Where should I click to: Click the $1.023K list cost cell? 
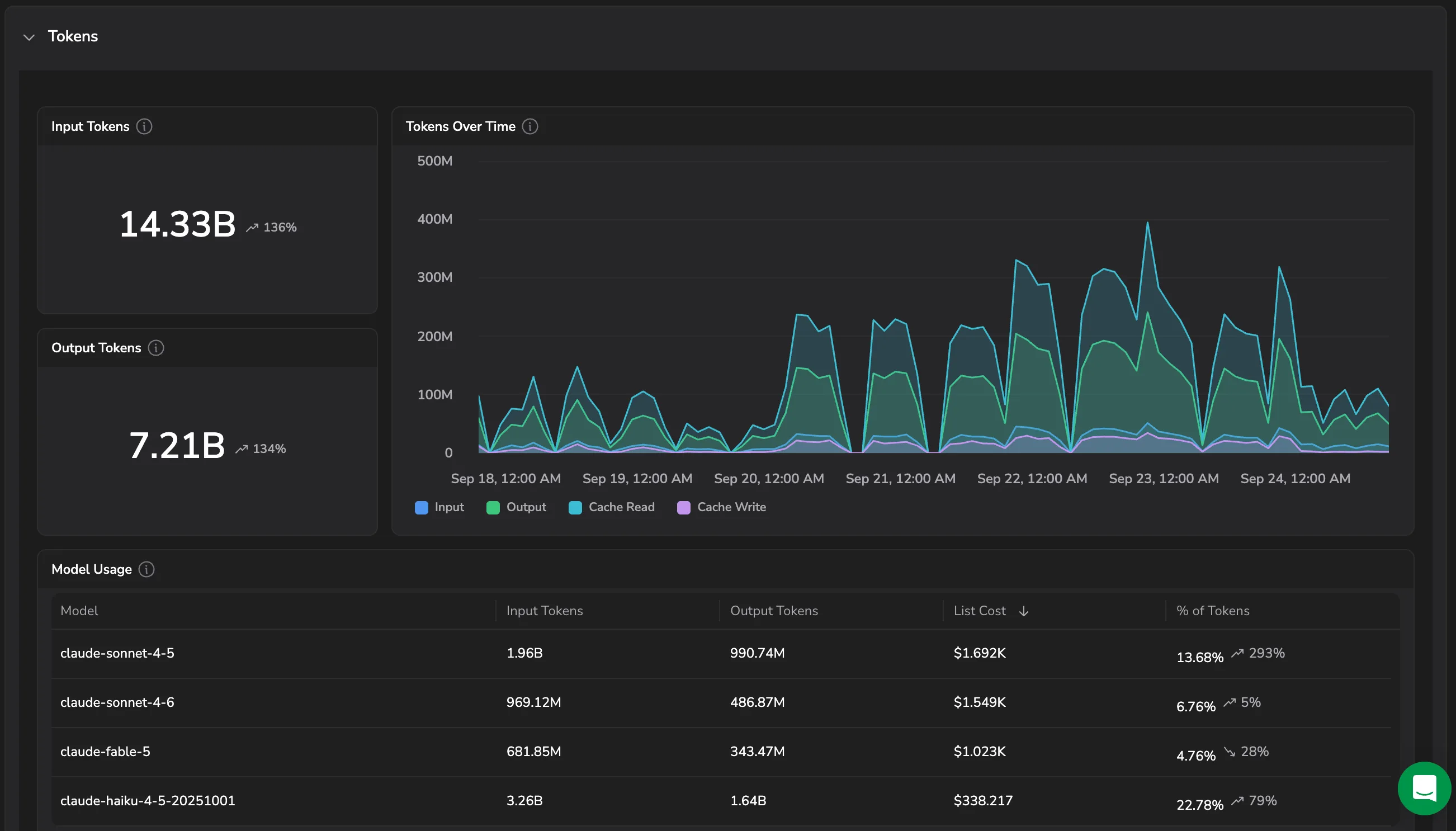980,751
